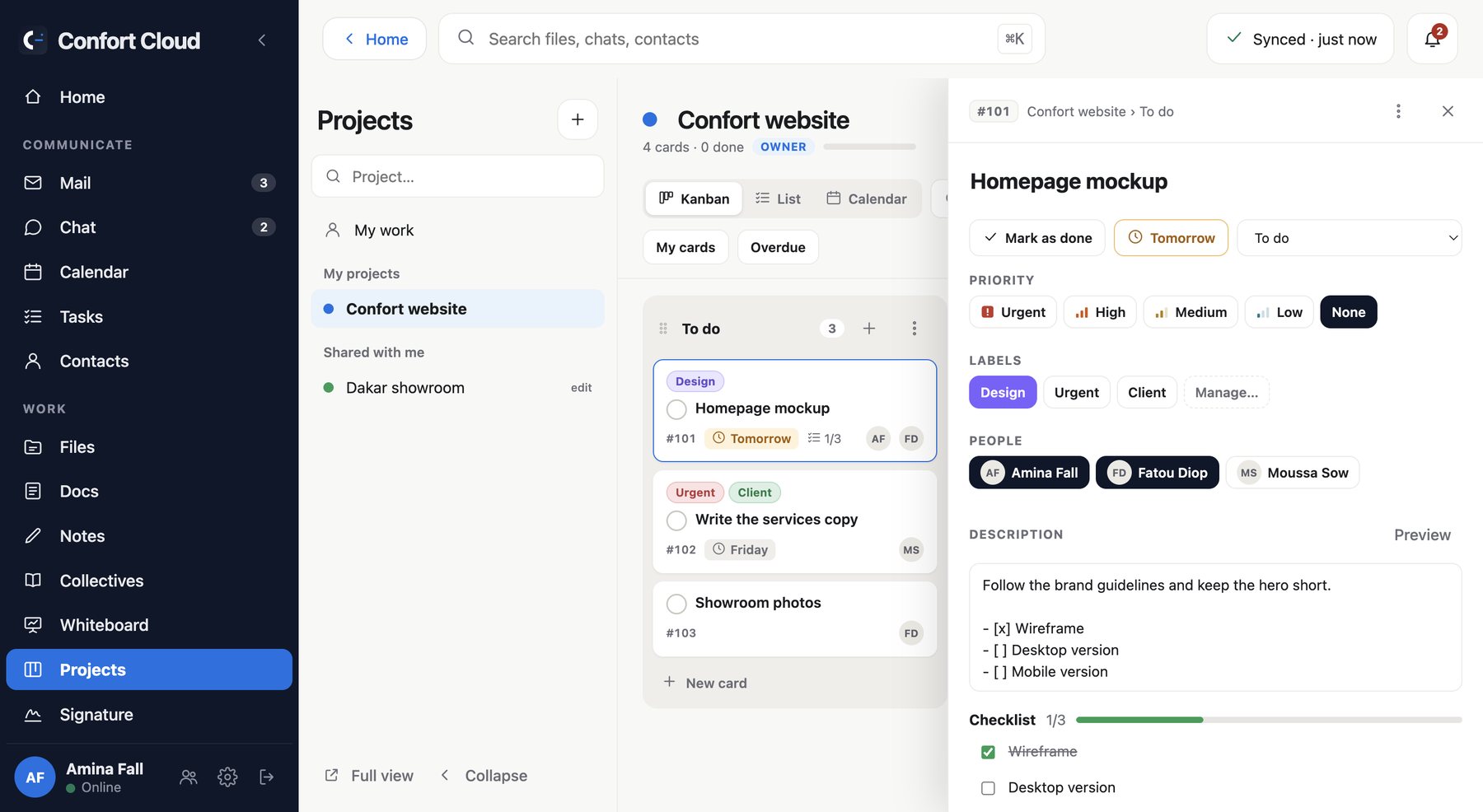Open Signature in the sidebar

(149, 715)
